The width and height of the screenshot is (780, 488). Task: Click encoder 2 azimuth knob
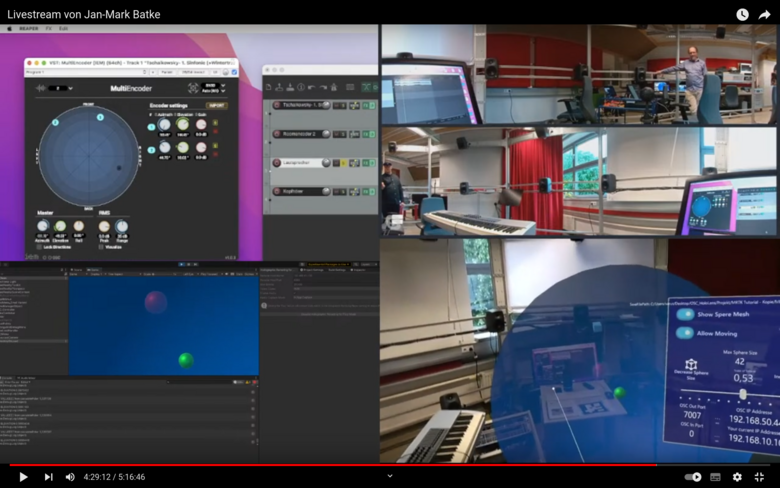tap(165, 147)
